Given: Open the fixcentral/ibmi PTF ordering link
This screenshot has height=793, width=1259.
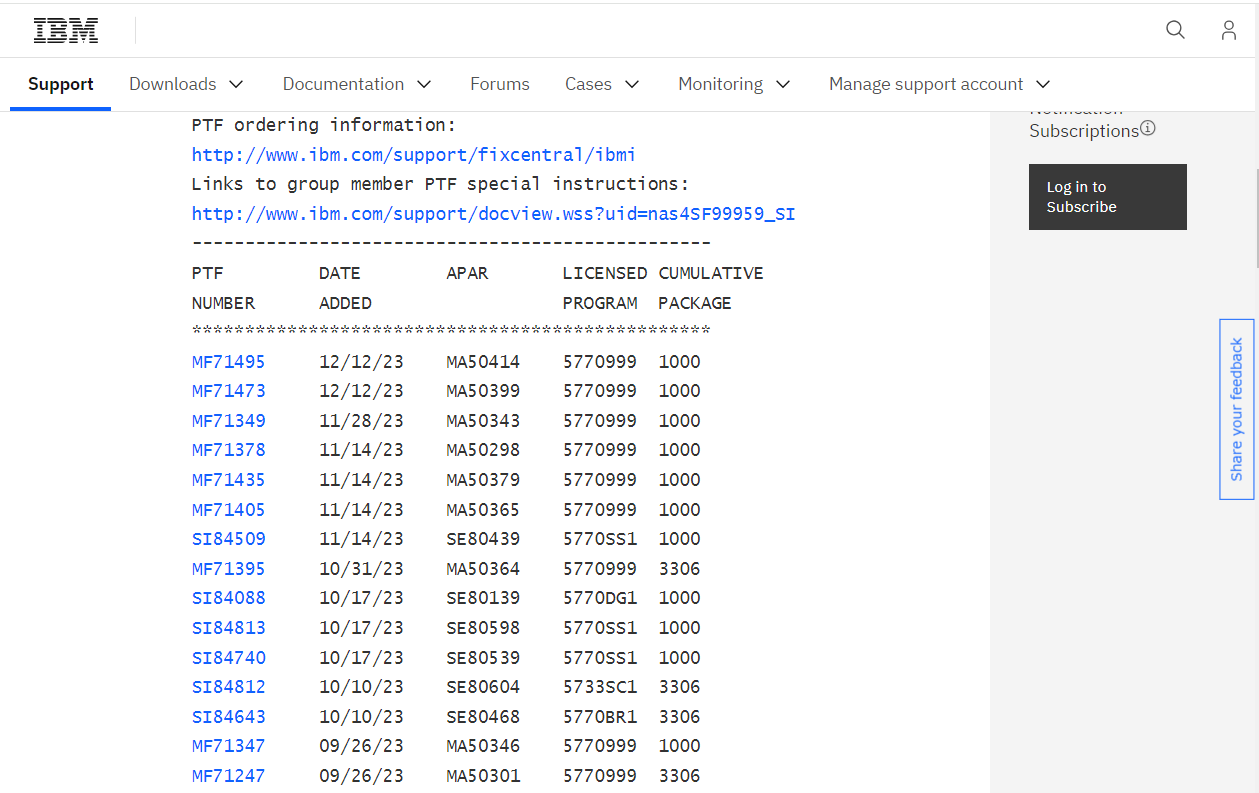Looking at the screenshot, I should pos(414,155).
